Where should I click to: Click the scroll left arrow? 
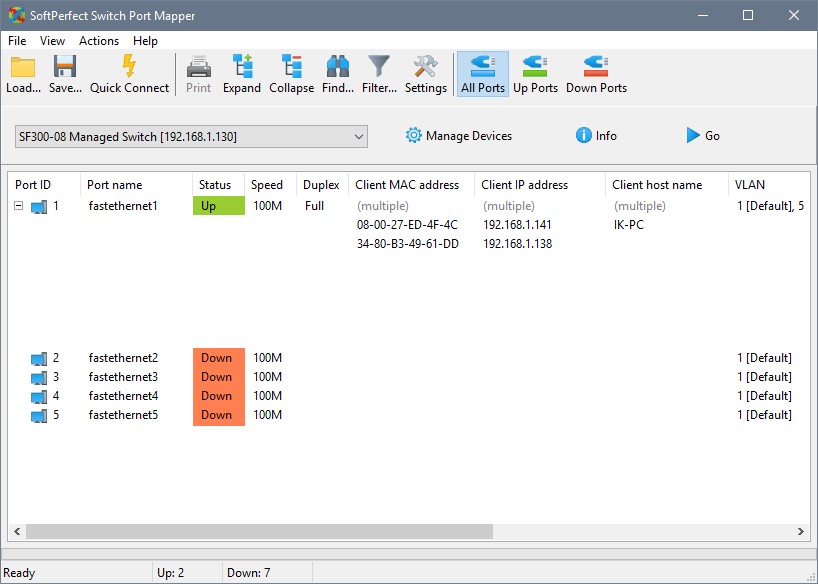click(17, 531)
